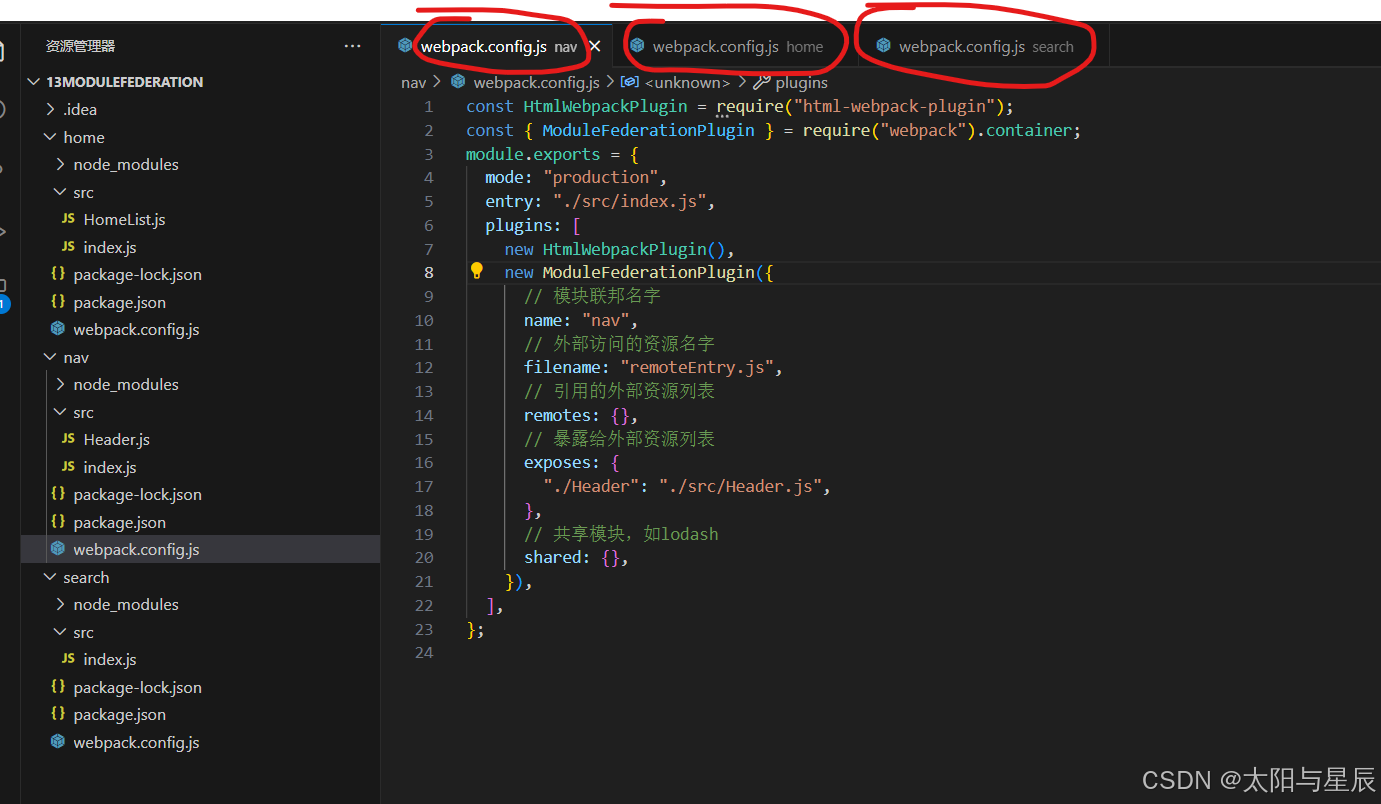The width and height of the screenshot is (1381, 804).
Task: Click the webpack.config.js breadcrumb segment
Action: pos(536,82)
